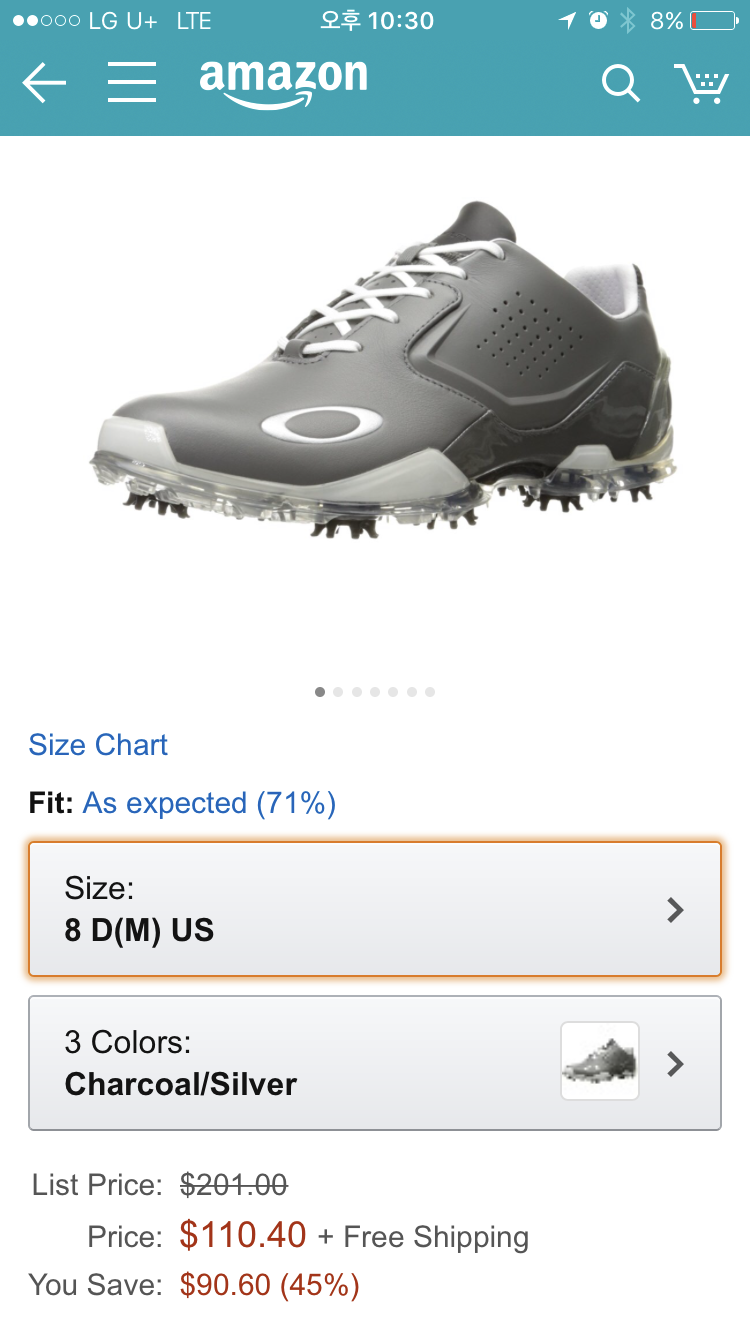Tap the Charcoal/Silver shoe color thumbnail
The width and height of the screenshot is (750, 1334).
click(x=600, y=1061)
